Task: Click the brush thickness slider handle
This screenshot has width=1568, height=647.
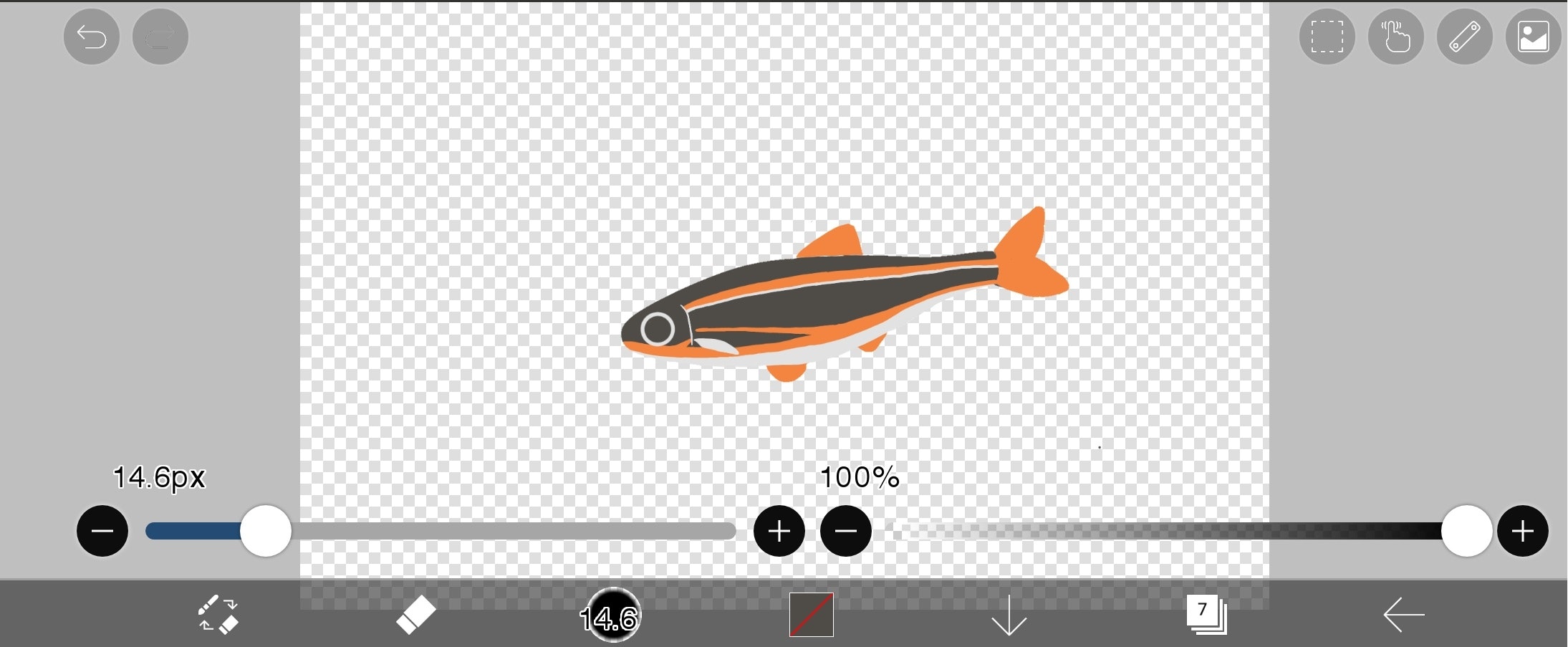Action: [x=266, y=531]
